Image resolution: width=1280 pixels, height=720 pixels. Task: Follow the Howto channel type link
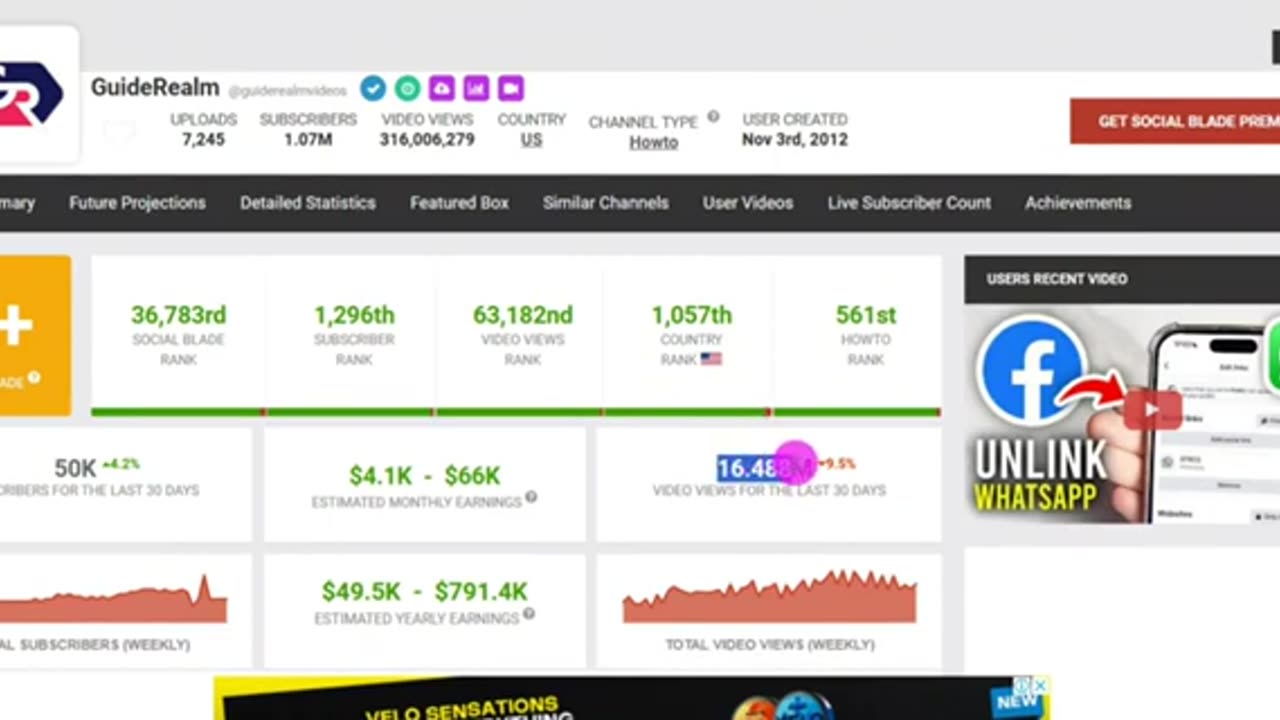[x=653, y=142]
